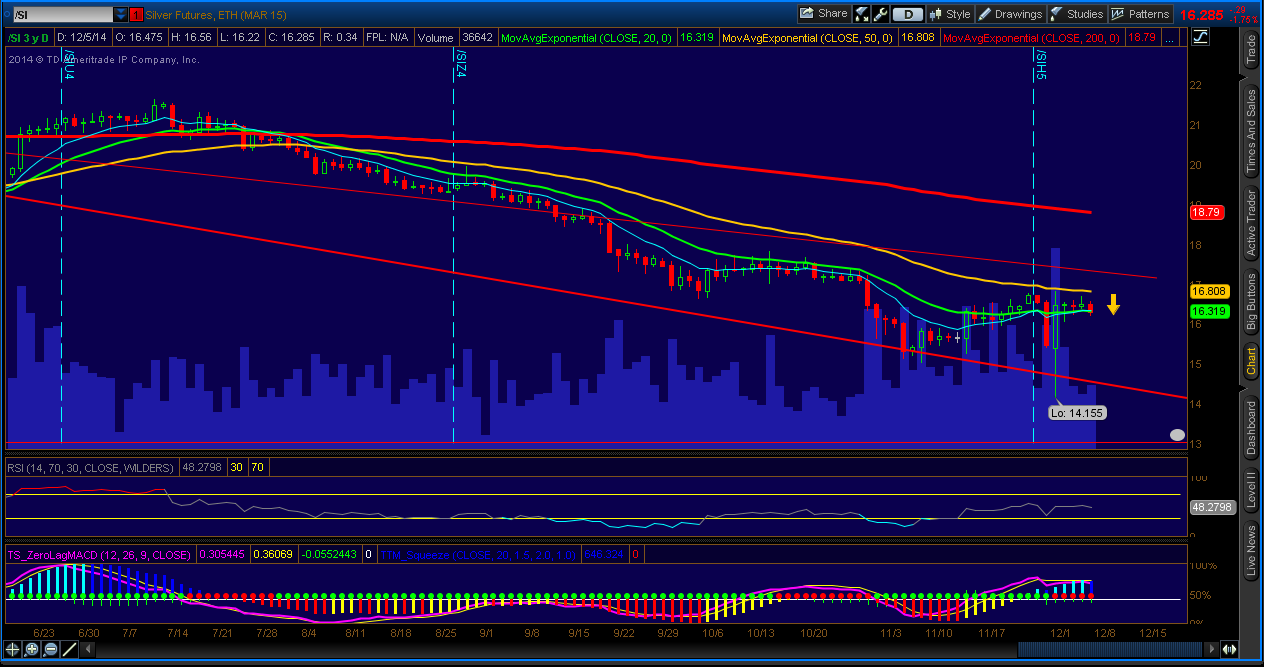Open the Patterns menu
Image resolution: width=1264 pixels, height=667 pixels.
1141,14
